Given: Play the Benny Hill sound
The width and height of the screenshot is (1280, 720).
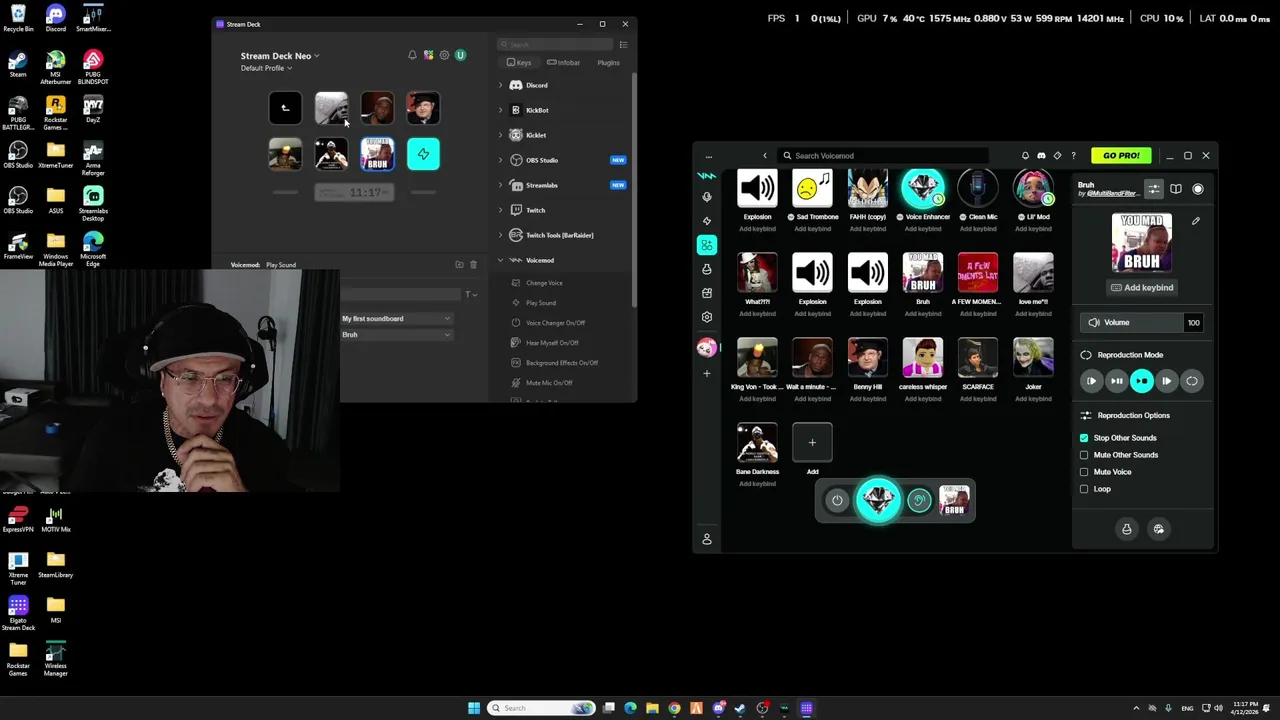Looking at the screenshot, I should 867,358.
